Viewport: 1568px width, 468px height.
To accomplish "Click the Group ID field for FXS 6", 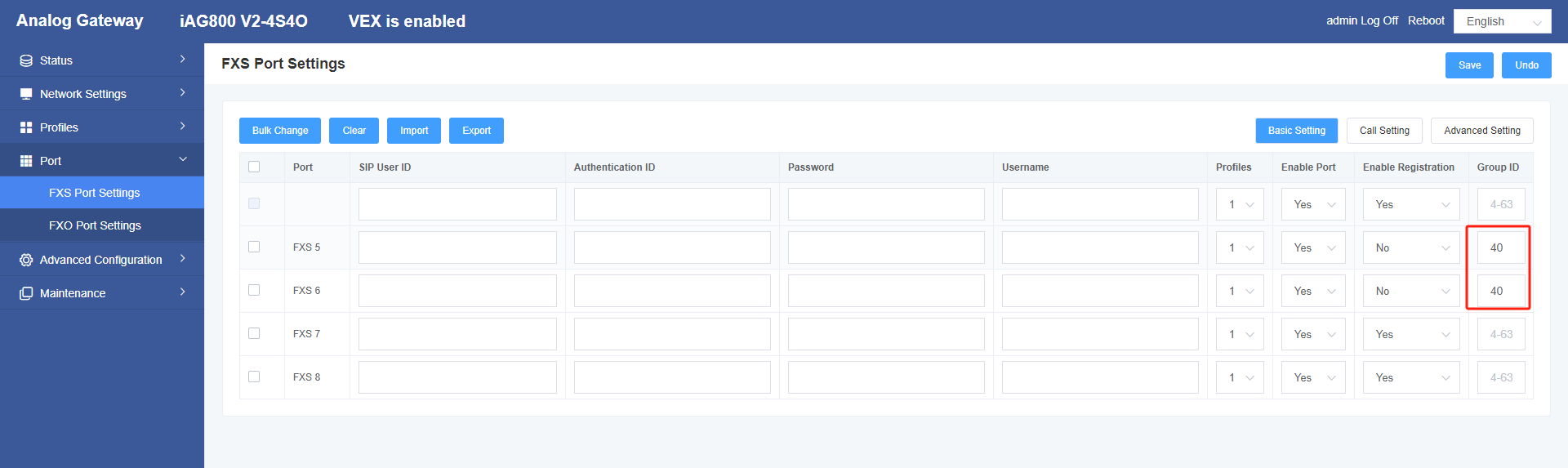I will pyautogui.click(x=1501, y=291).
